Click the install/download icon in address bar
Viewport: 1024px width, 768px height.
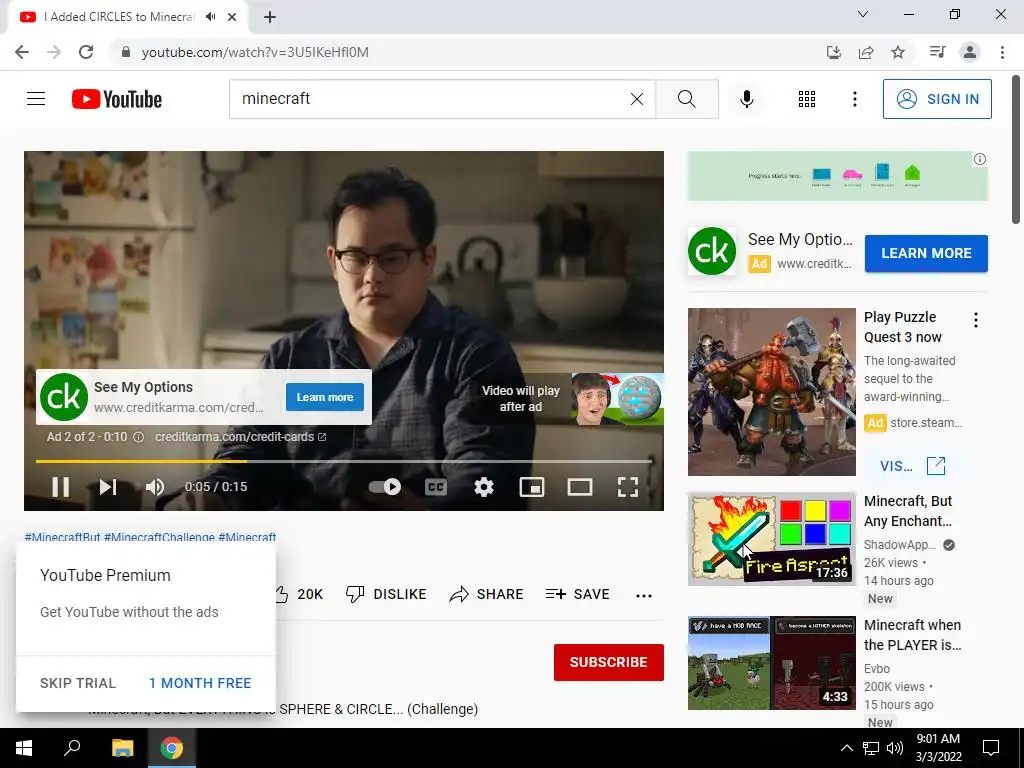click(x=834, y=52)
